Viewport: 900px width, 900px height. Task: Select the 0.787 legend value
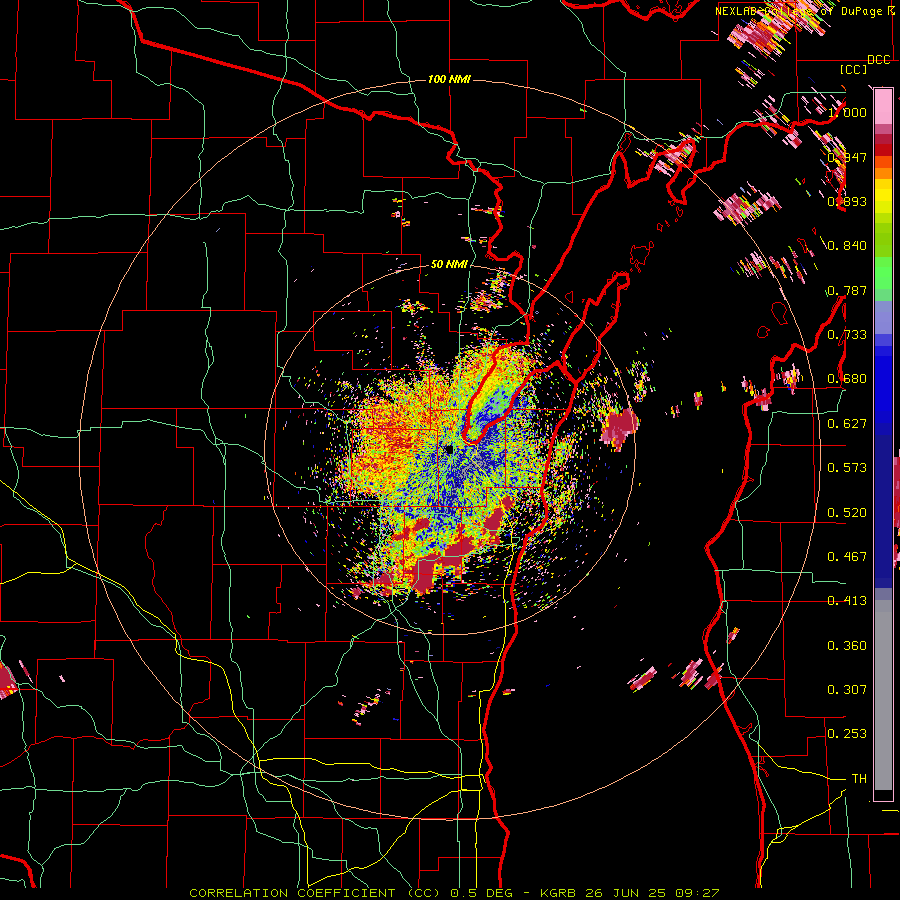[847, 290]
